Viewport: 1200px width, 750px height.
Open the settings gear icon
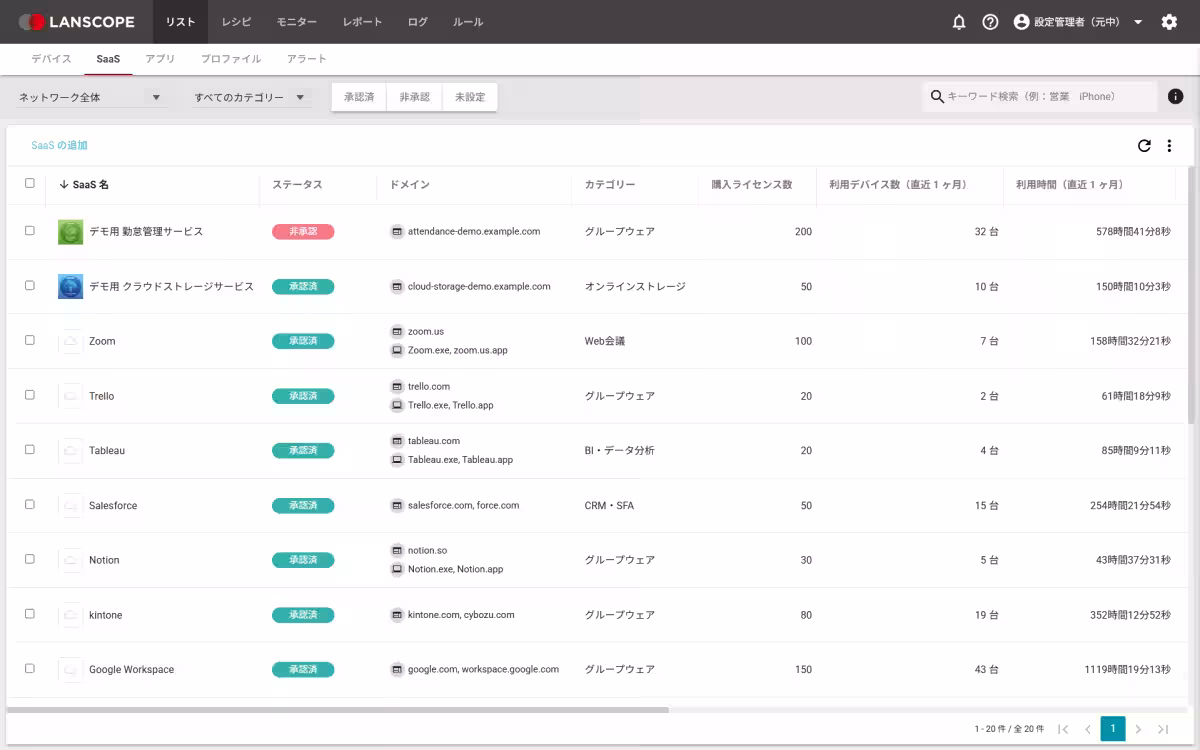coord(1169,22)
